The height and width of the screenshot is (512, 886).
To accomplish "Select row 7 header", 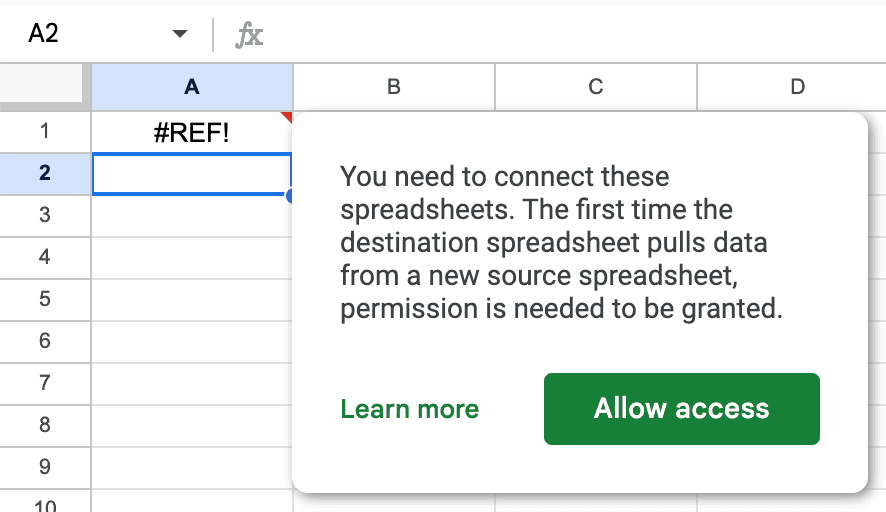I will click(x=45, y=383).
